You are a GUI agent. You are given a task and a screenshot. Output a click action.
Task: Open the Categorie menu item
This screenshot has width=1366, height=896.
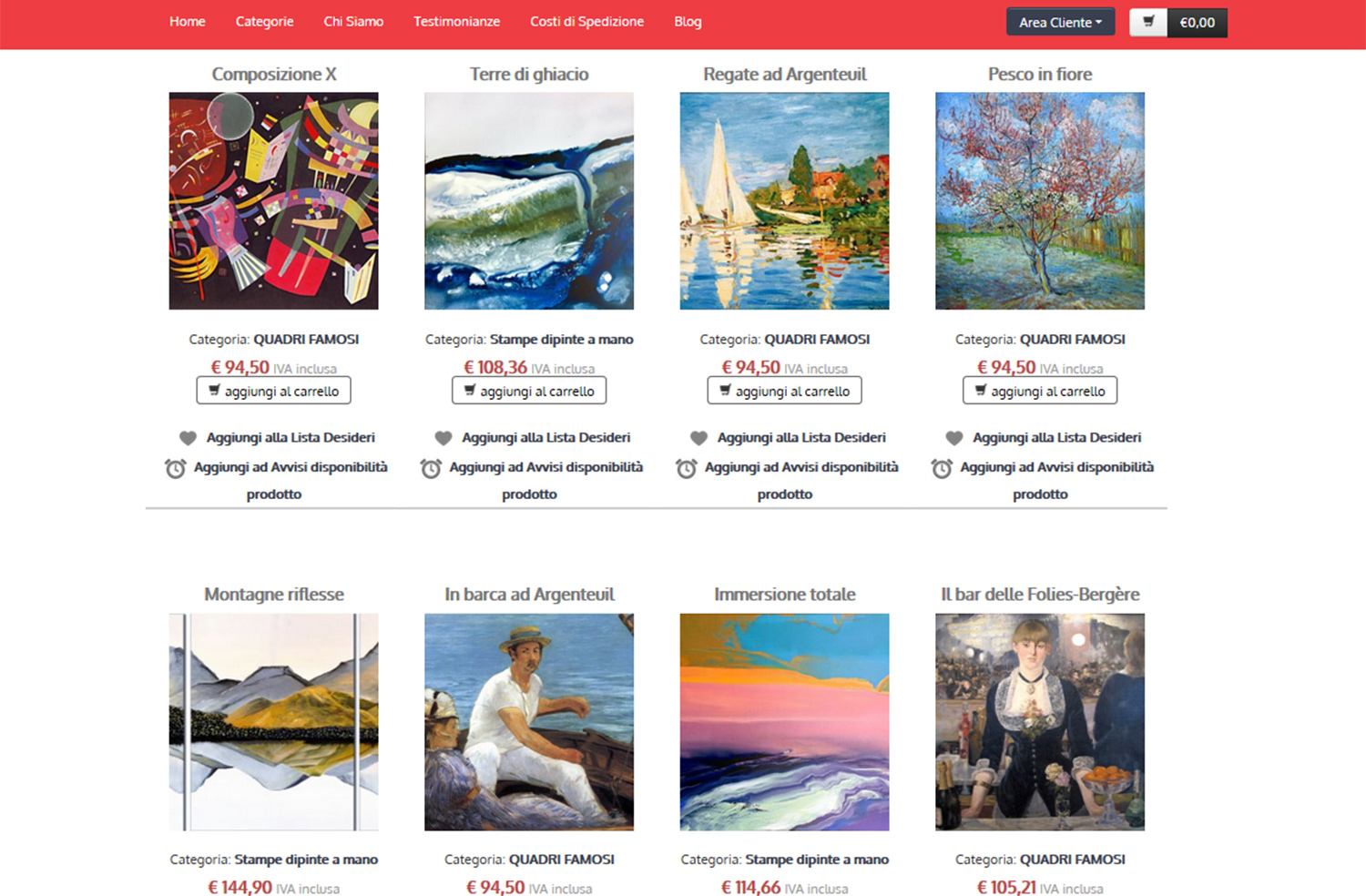264,21
